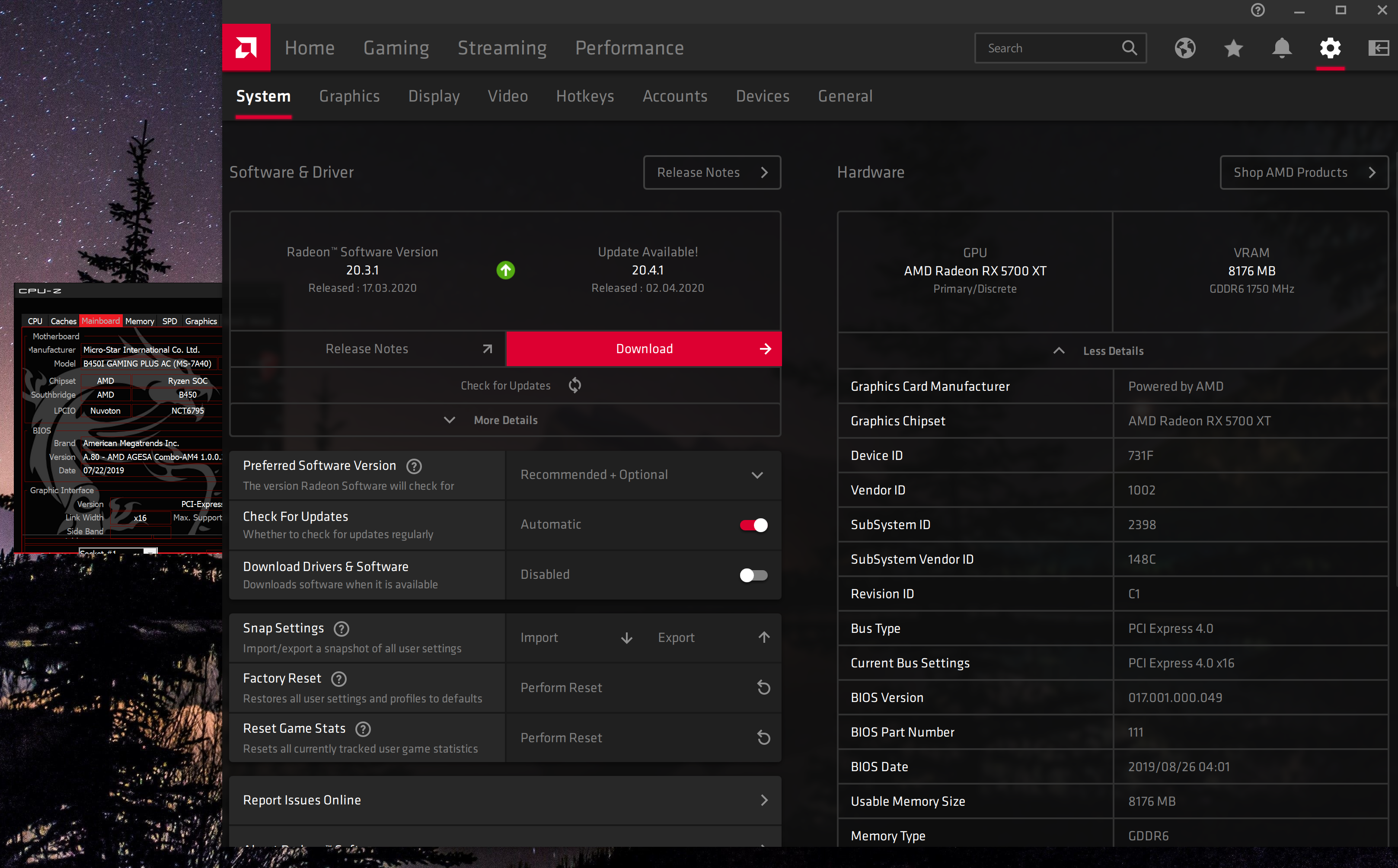Click external link arrow on Release Notes

coord(488,348)
